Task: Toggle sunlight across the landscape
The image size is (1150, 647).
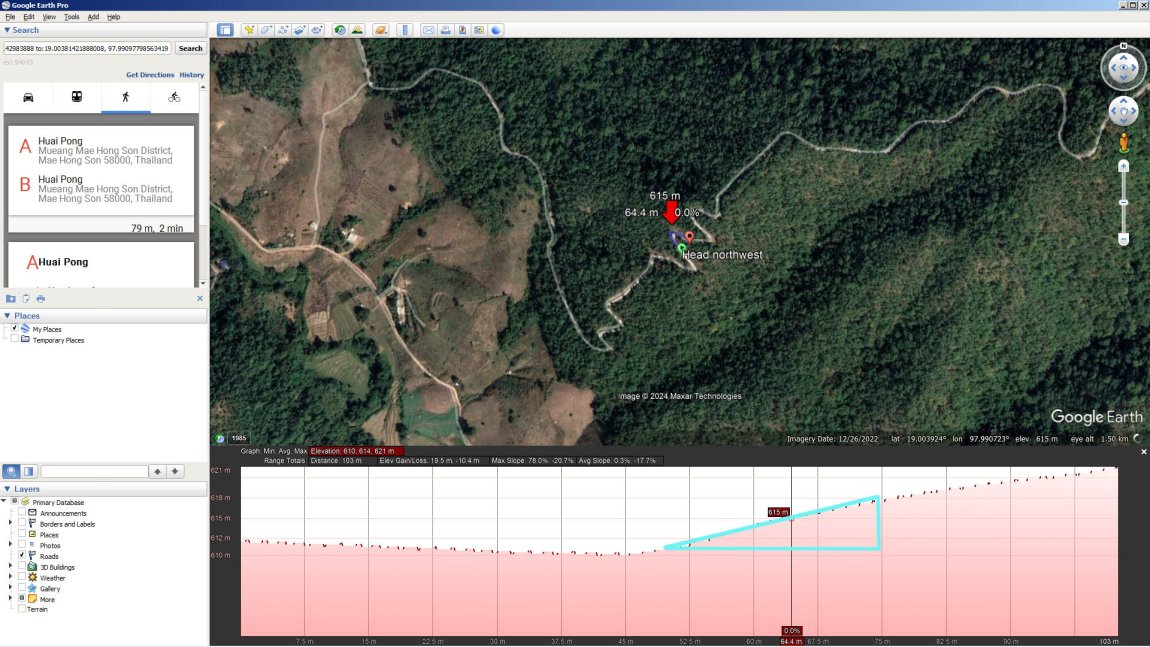Action: pyautogui.click(x=358, y=30)
